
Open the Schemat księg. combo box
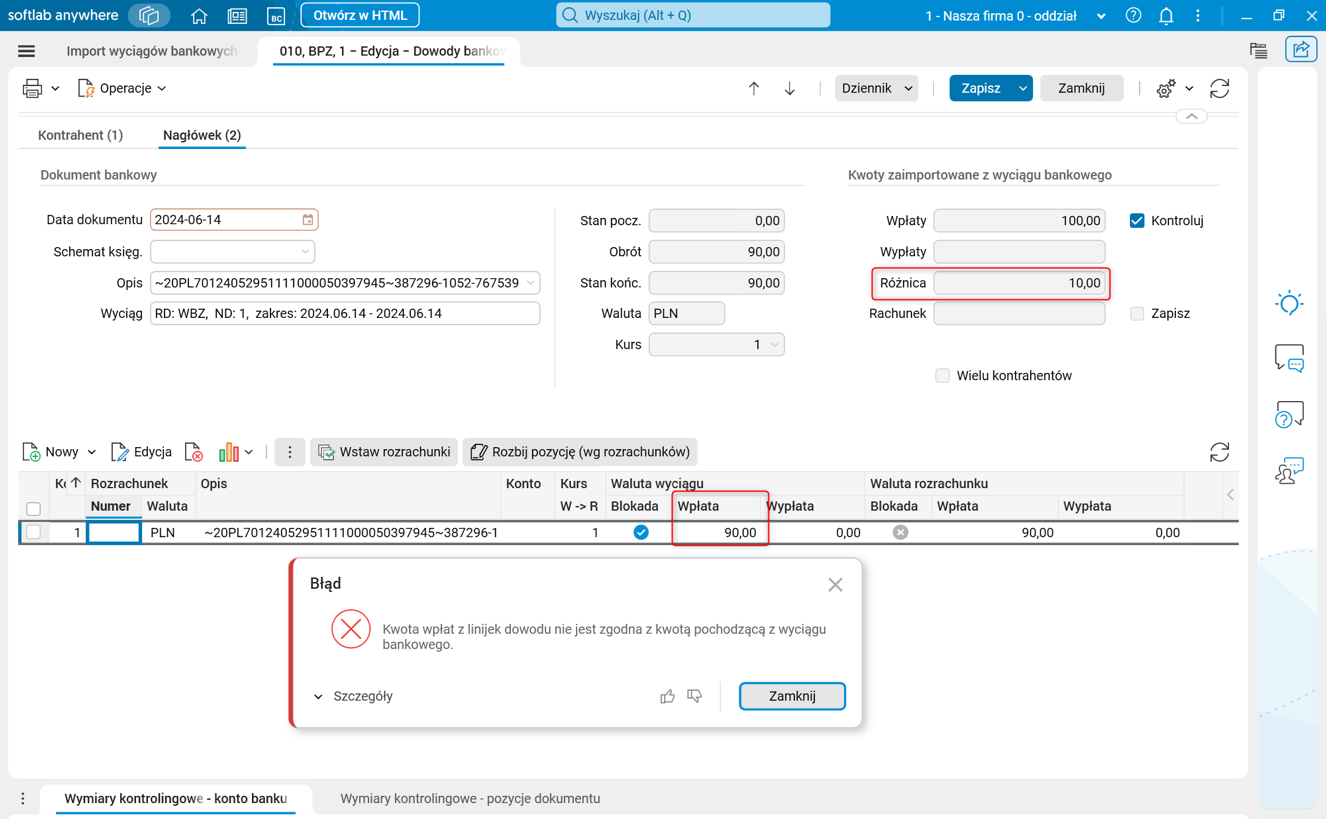233,252
